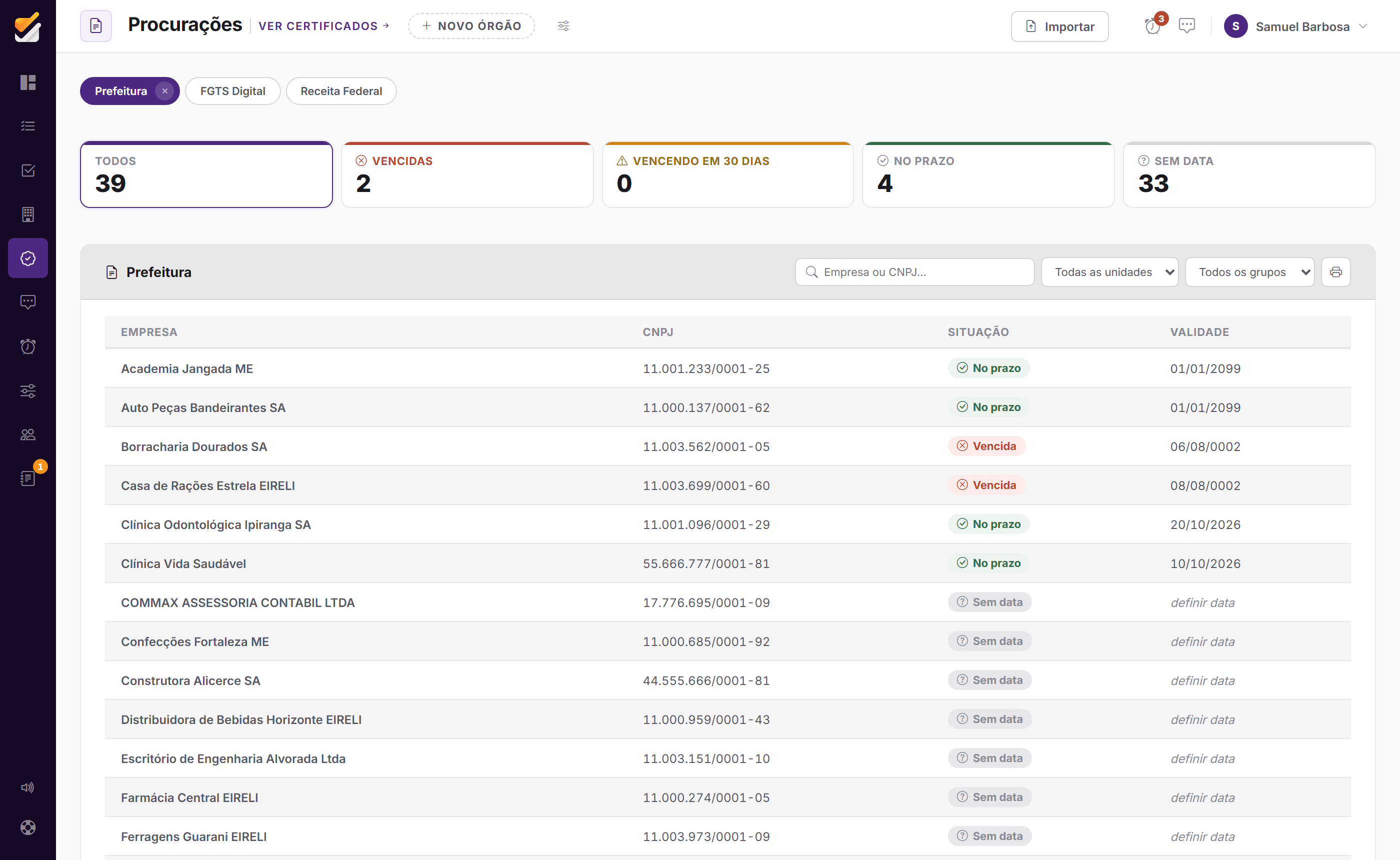Click definir data for Farmácia Central EIRELI
Screen dimensions: 1400x860
pos(1202,797)
